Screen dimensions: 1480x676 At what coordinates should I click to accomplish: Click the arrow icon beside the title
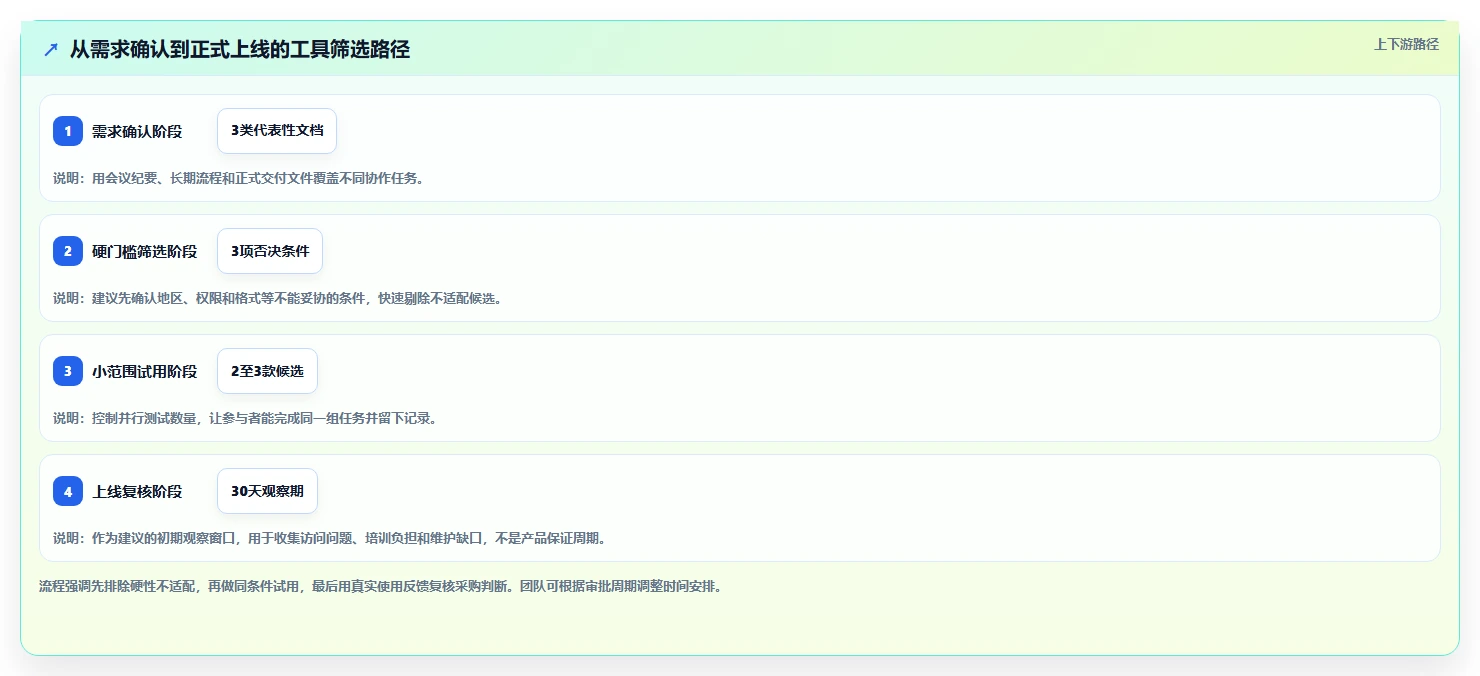(x=51, y=49)
